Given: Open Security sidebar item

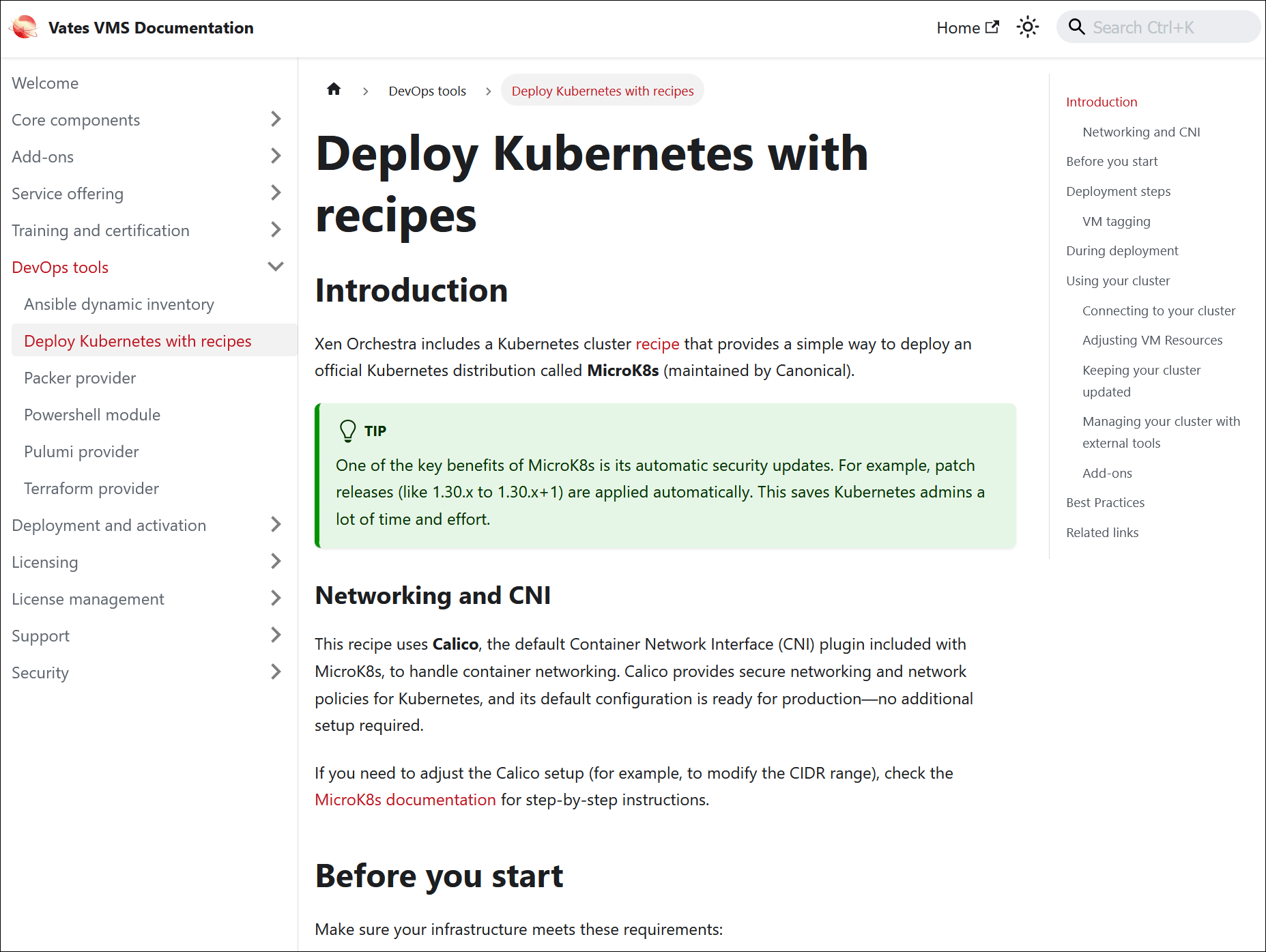Looking at the screenshot, I should point(40,673).
